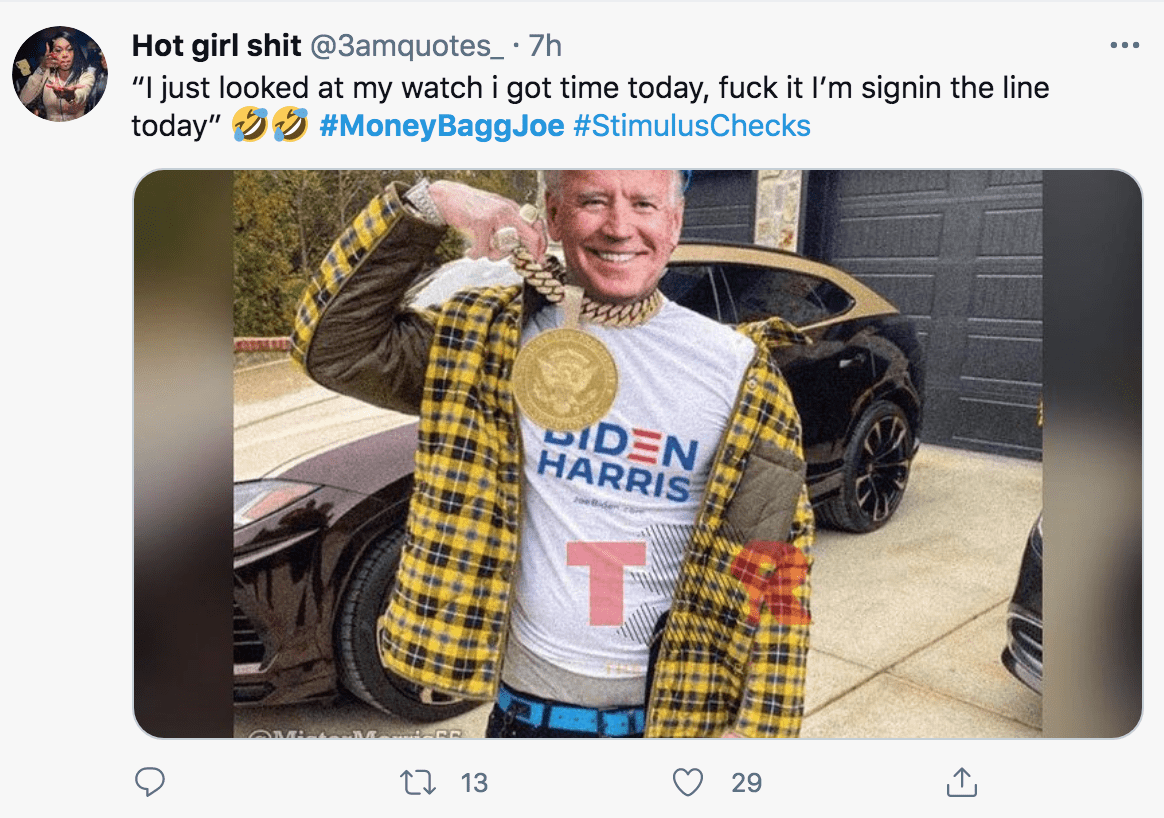The width and height of the screenshot is (1164, 818).
Task: Retweet this post using the arrows icon
Action: [418, 782]
